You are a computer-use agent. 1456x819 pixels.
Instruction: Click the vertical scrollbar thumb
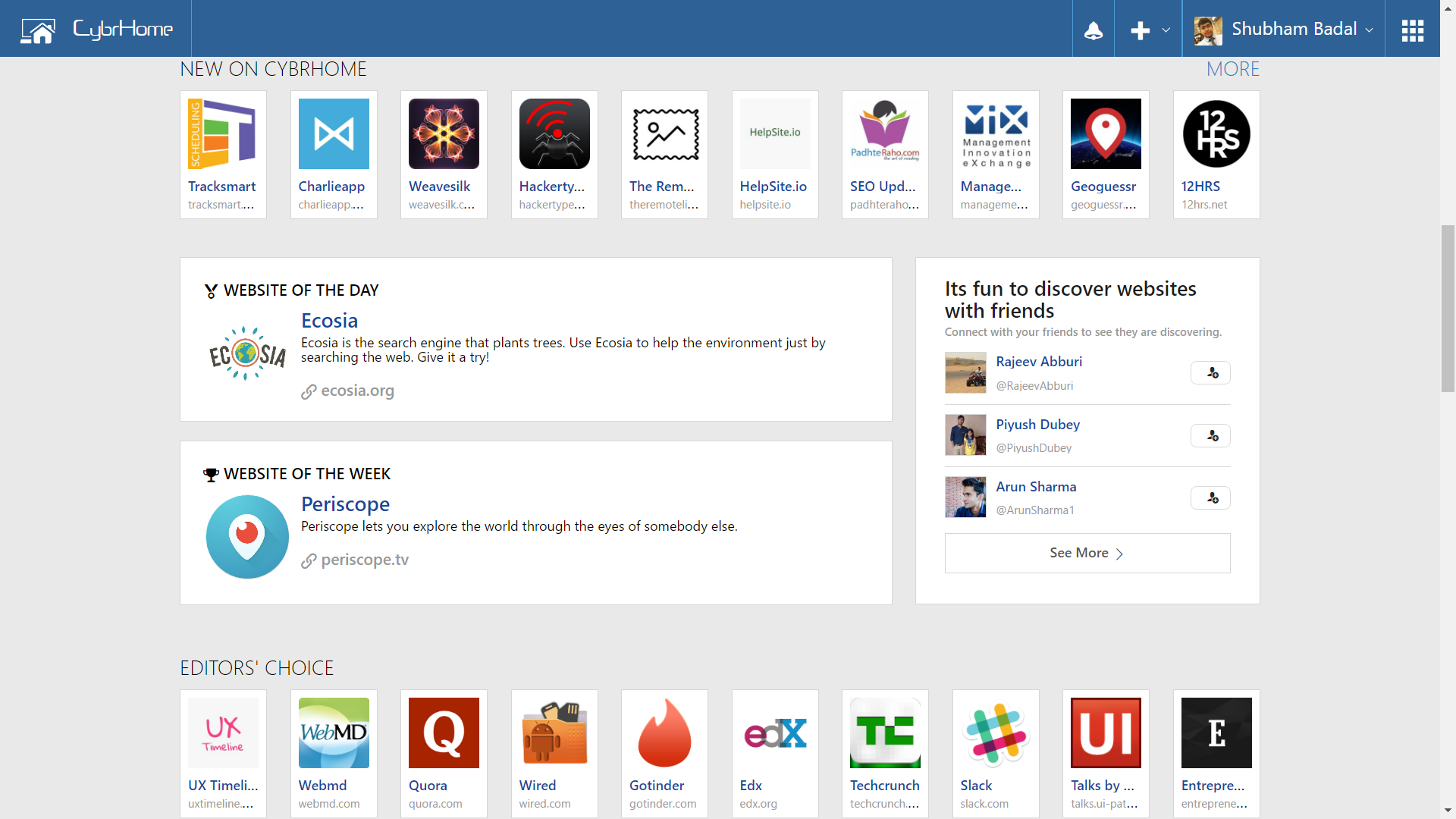click(1448, 308)
